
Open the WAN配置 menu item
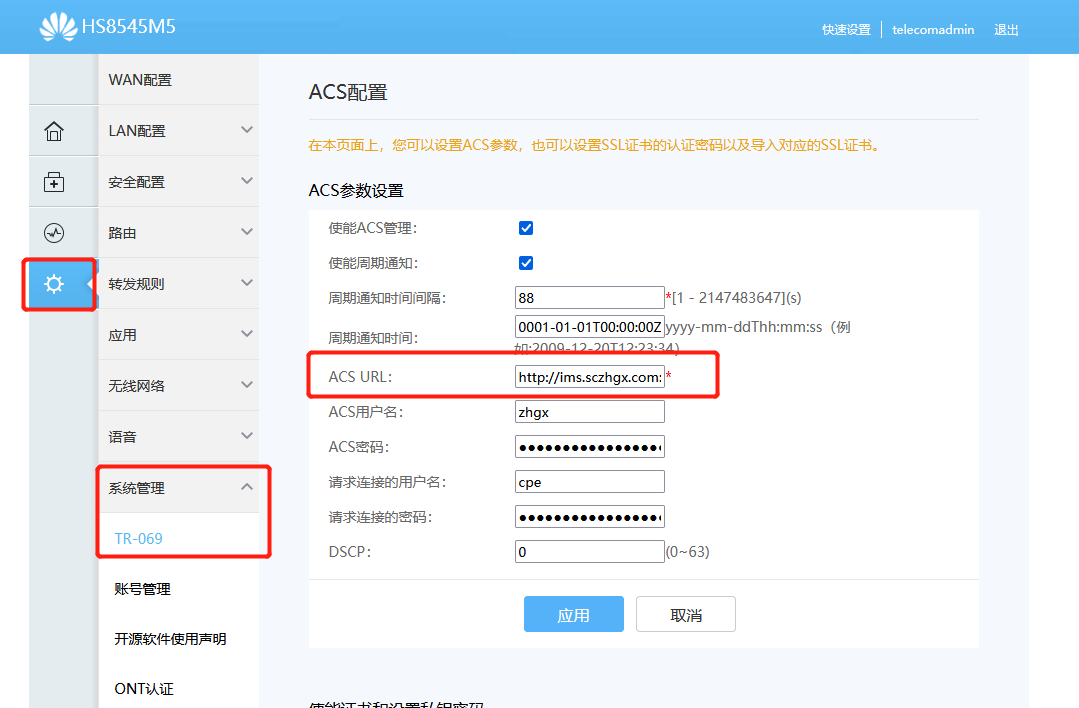[140, 80]
